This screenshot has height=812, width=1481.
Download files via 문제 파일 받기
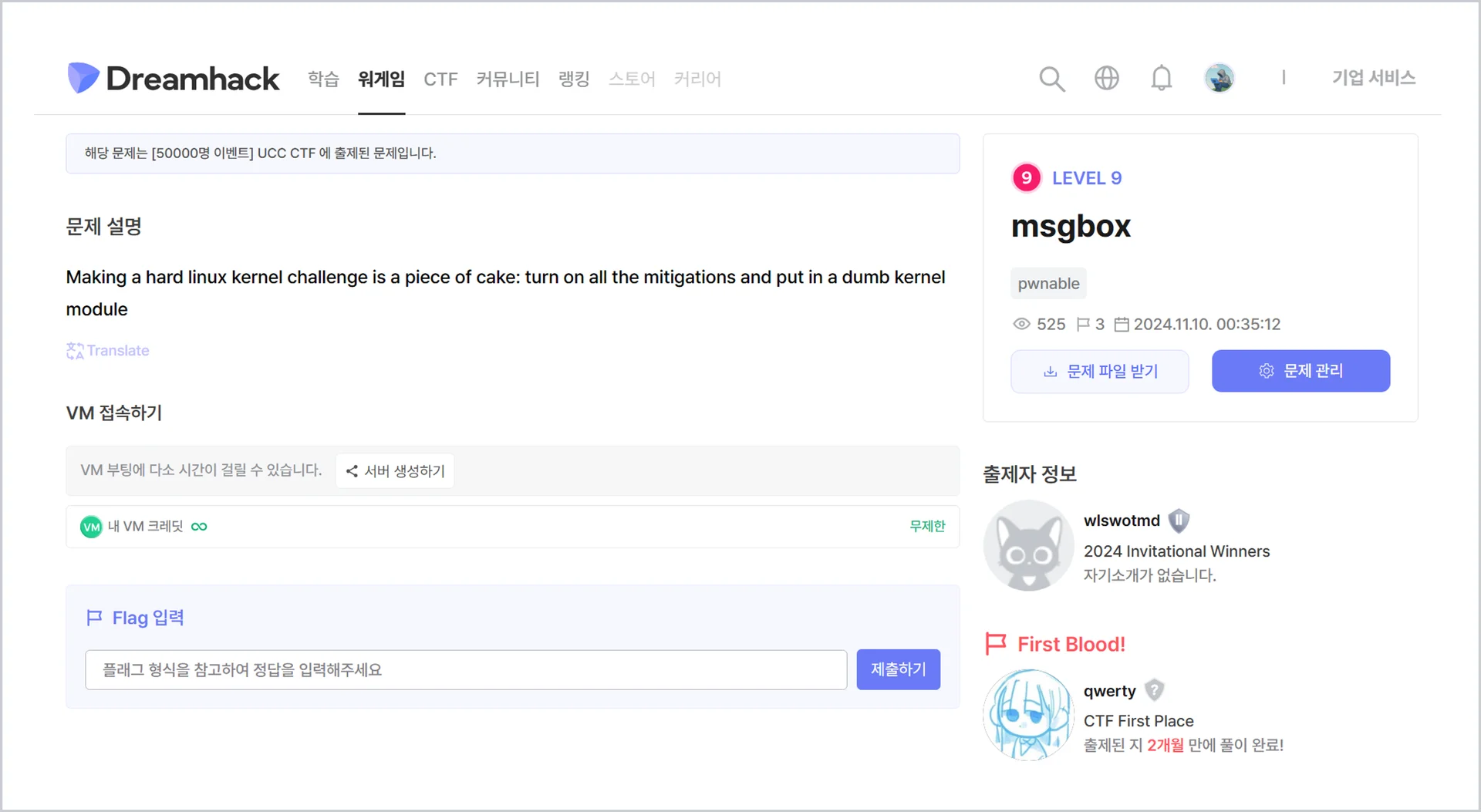pyautogui.click(x=1099, y=371)
